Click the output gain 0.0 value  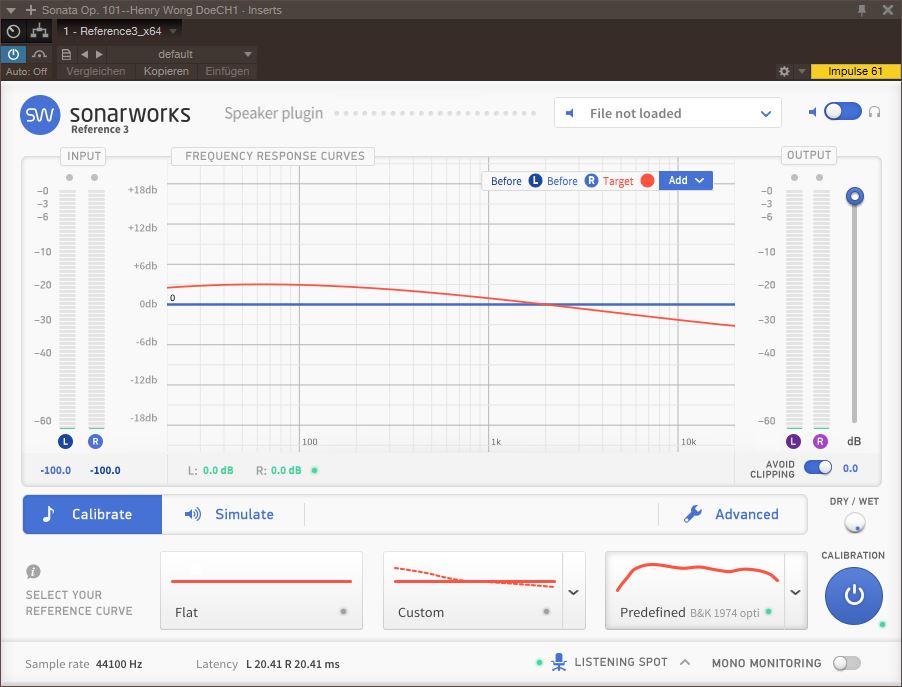coord(850,468)
